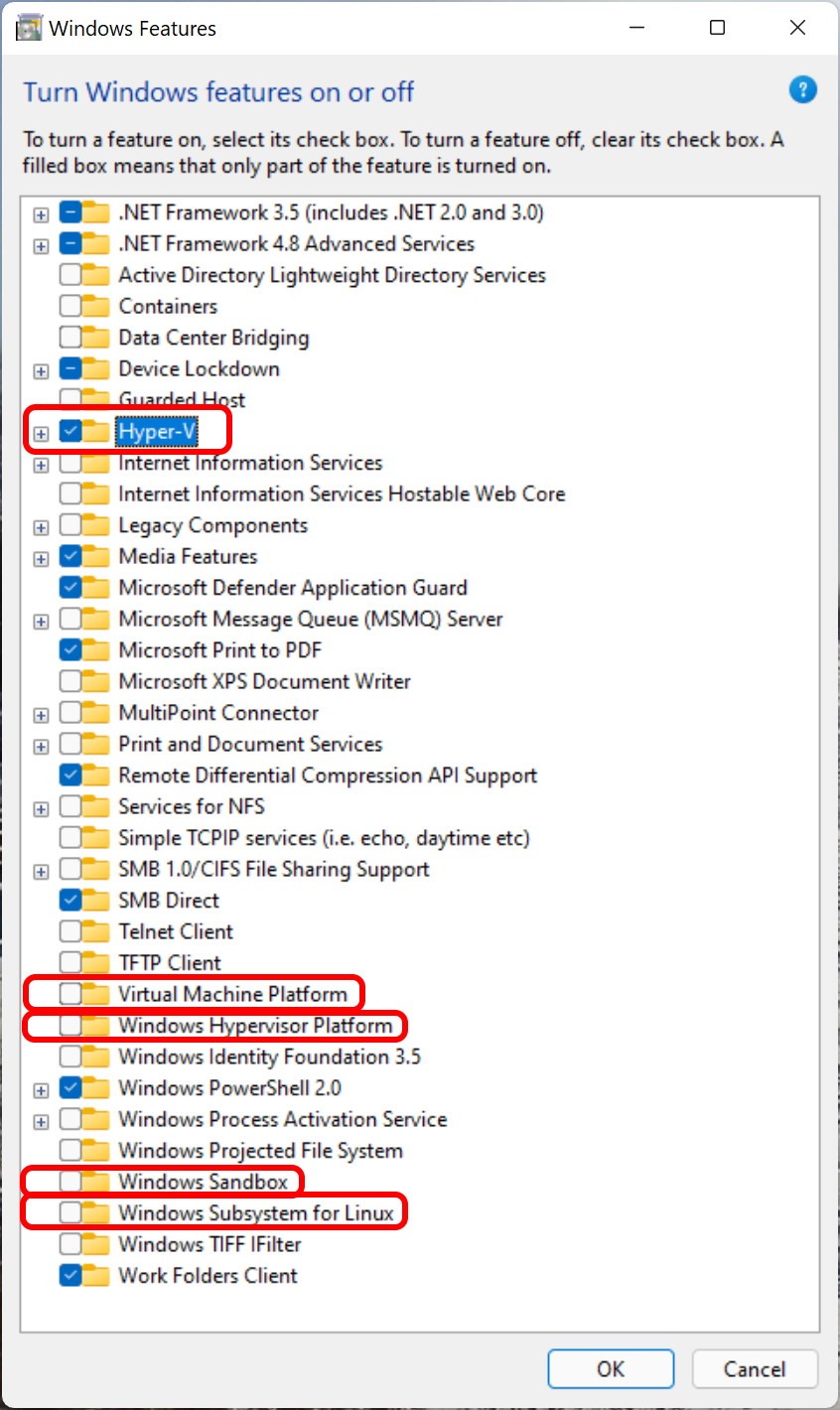
Task: Click the folder icon beside TFTP Client
Action: click(96, 962)
